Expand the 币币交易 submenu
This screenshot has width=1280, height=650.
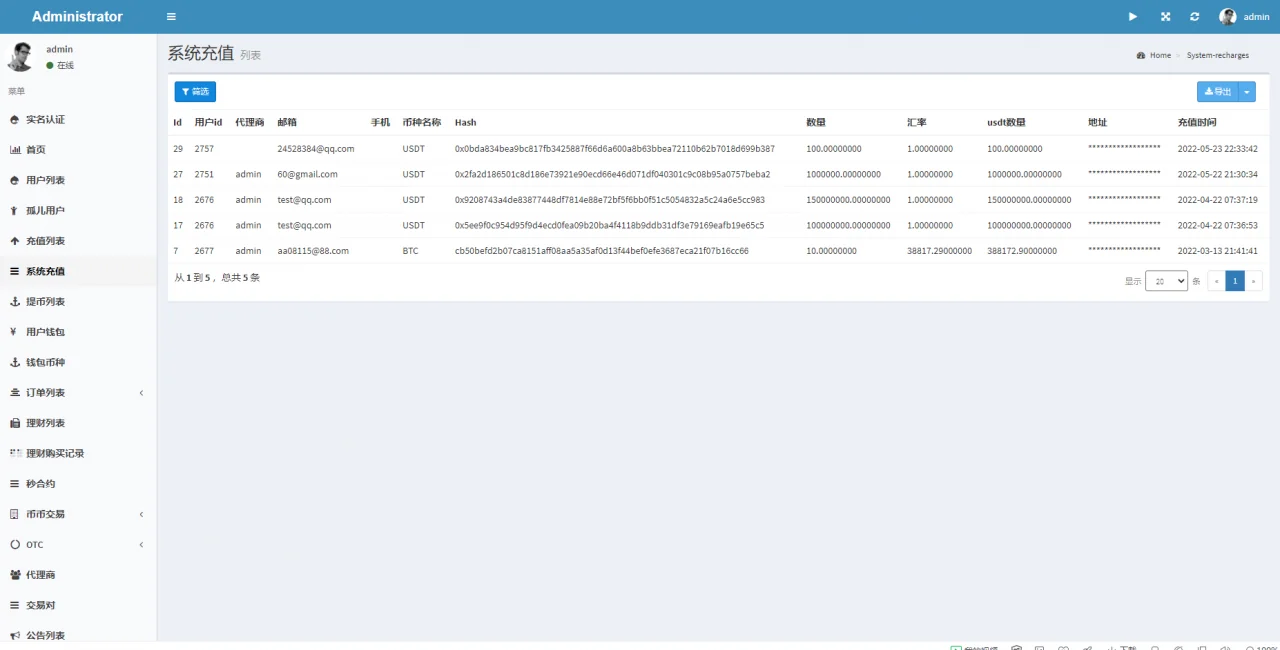pyautogui.click(x=45, y=514)
